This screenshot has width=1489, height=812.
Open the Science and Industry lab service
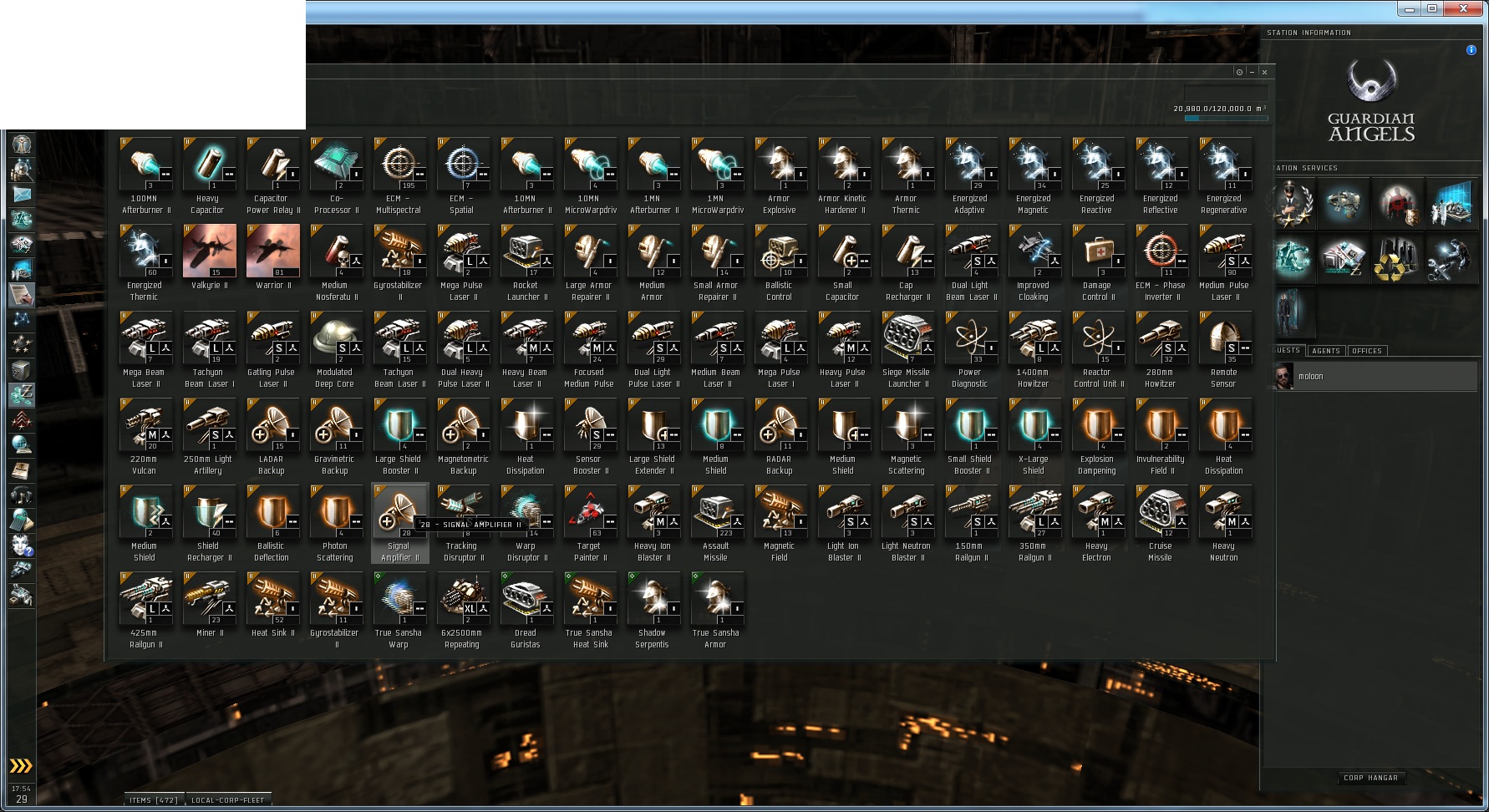[x=1451, y=205]
